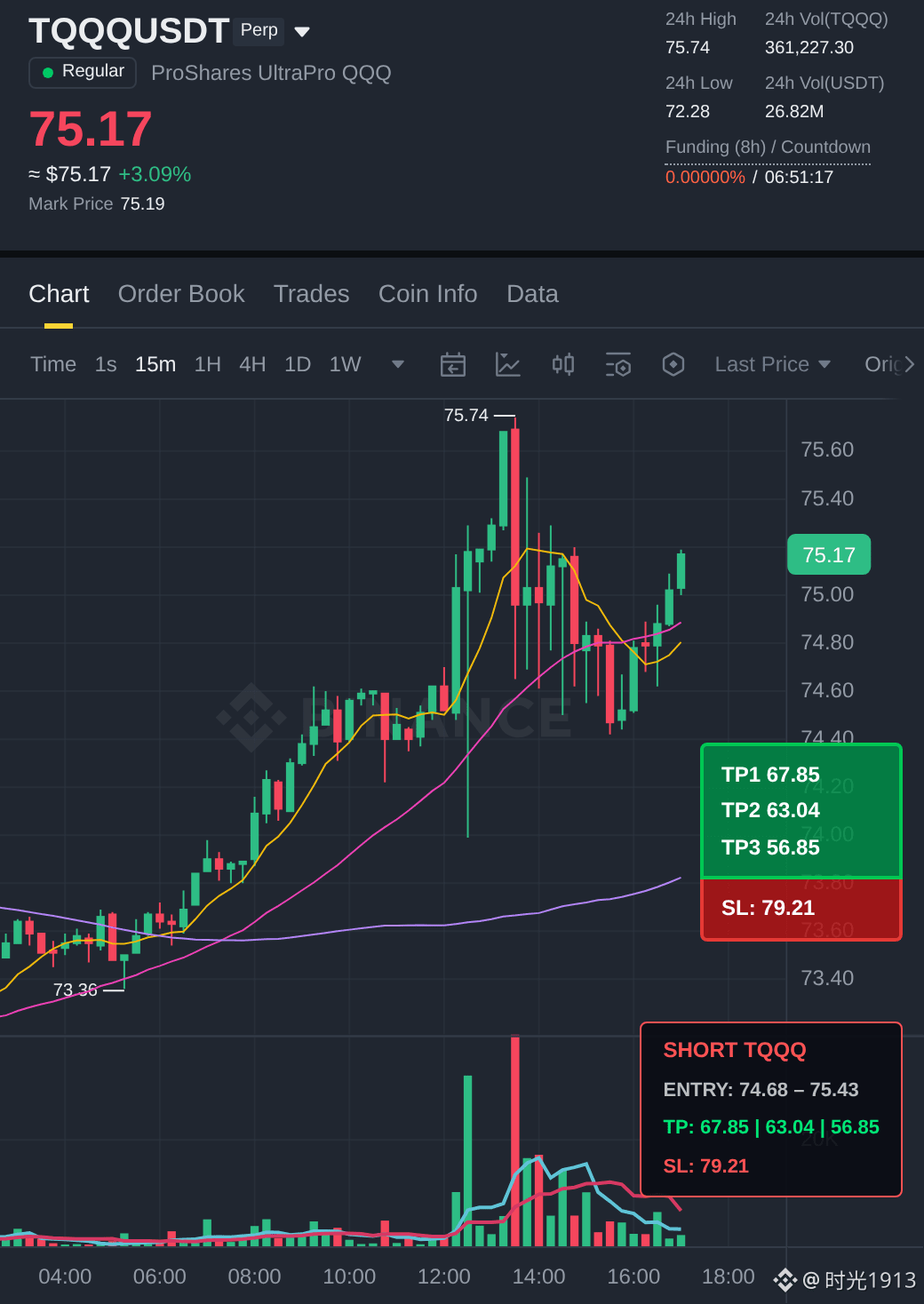Click the right arrow next to Original

tap(909, 364)
